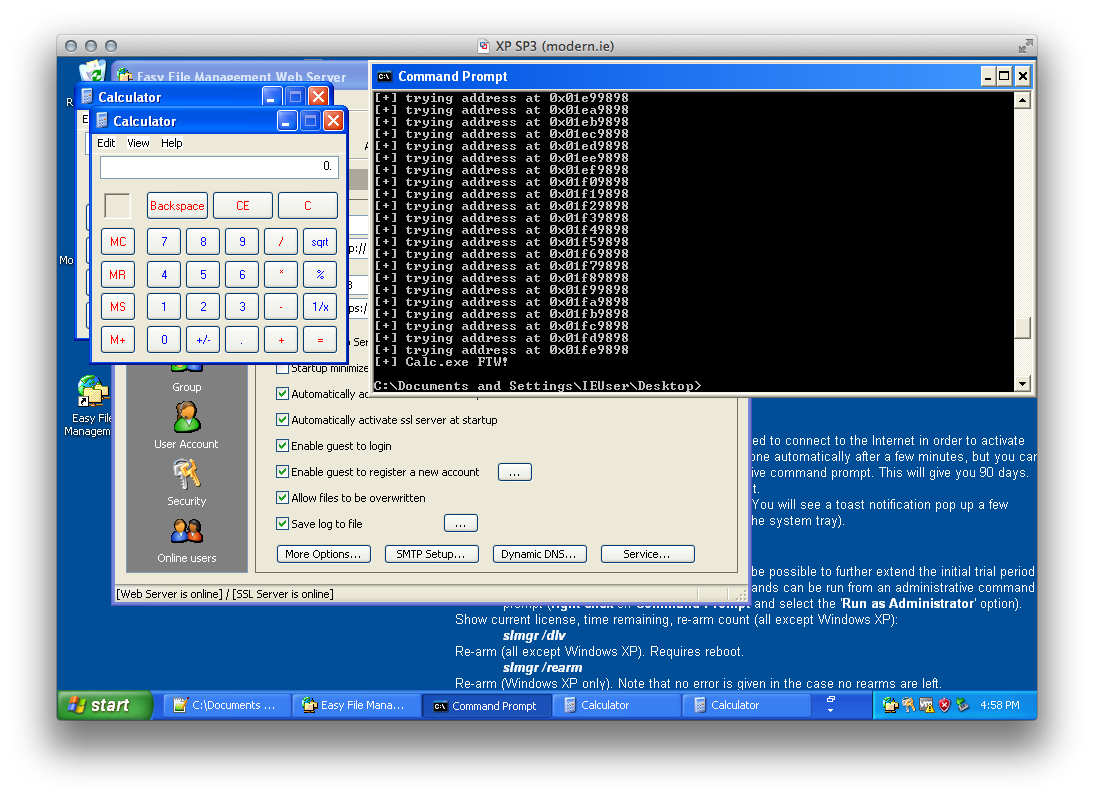Viewport: 1094px width, 799px height.
Task: Click the Dynamic DNS... button
Action: 539,554
